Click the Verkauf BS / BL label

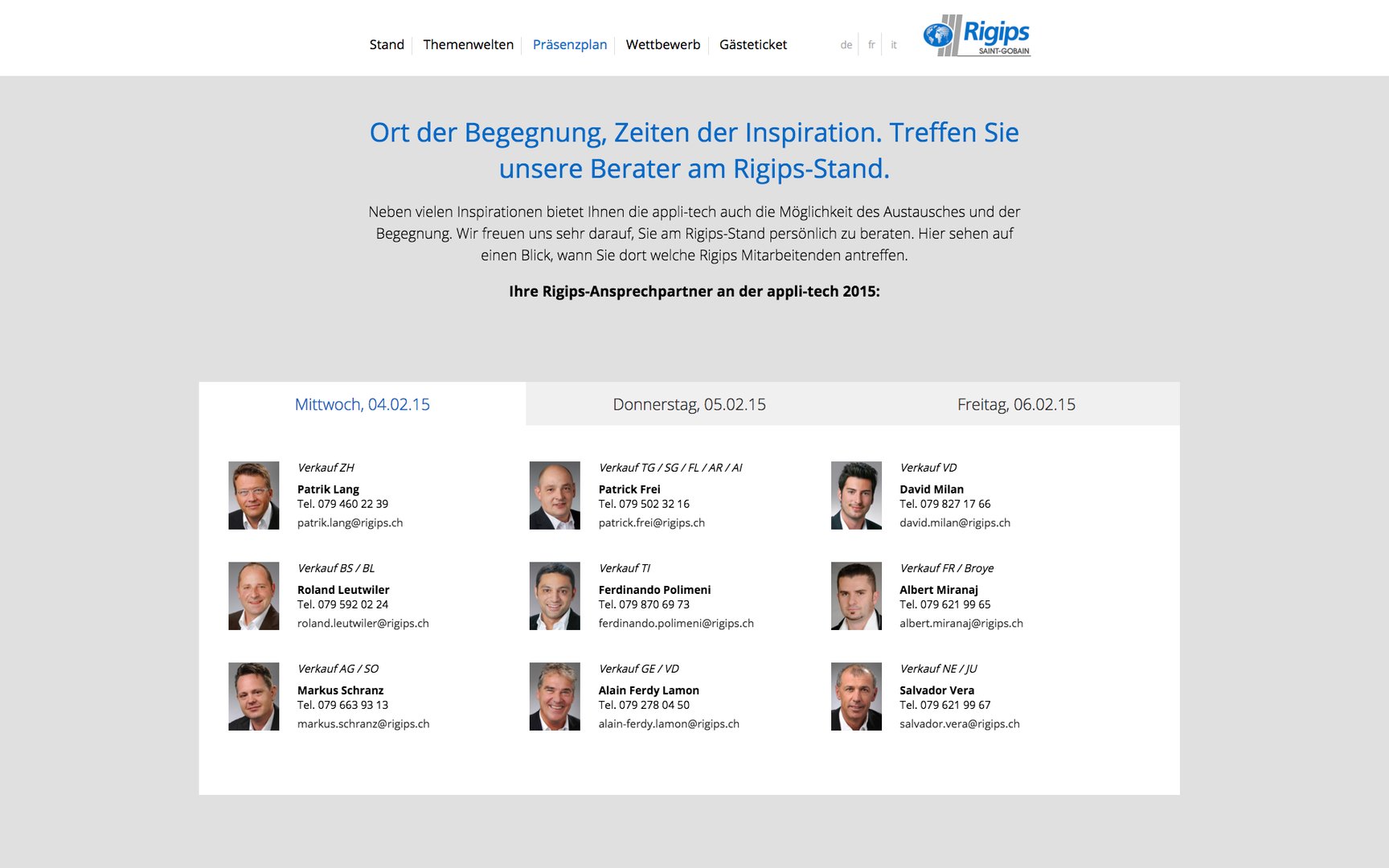click(x=336, y=568)
